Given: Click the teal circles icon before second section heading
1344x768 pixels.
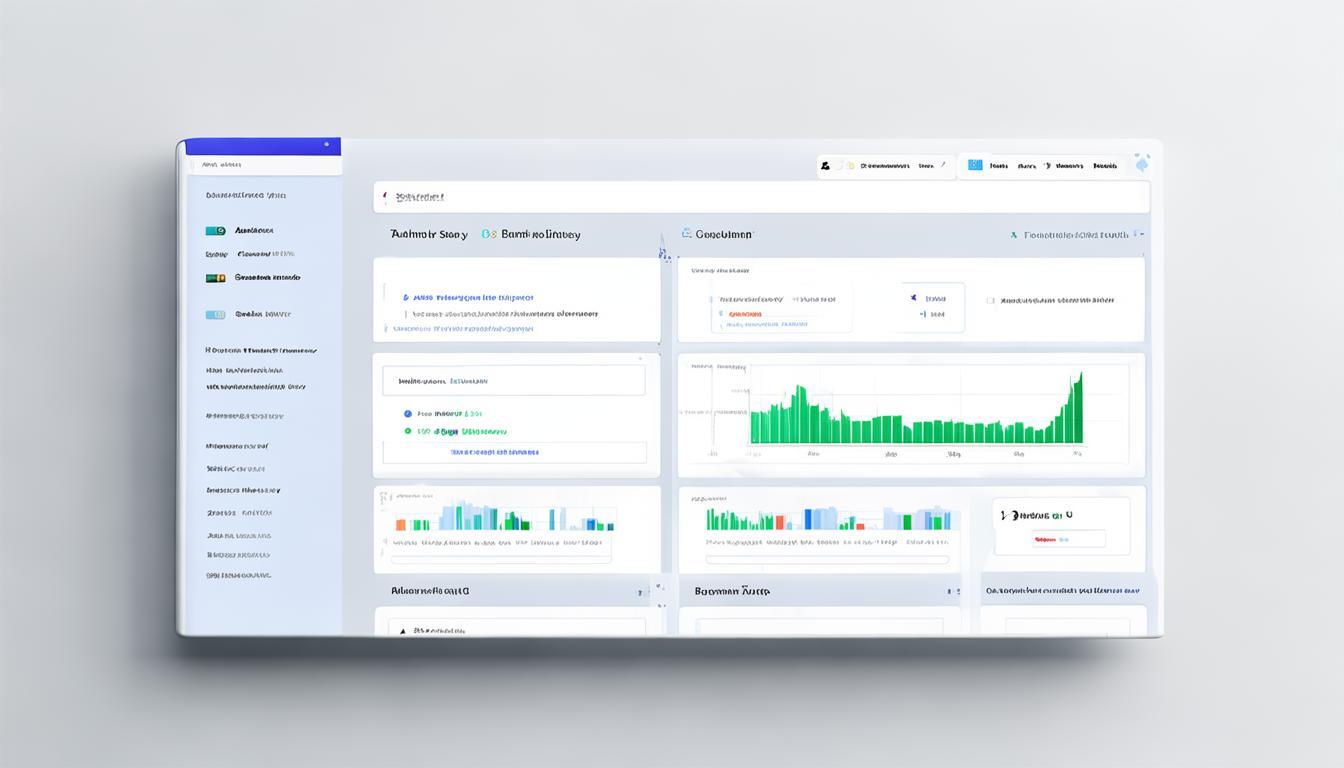Looking at the screenshot, I should coord(488,235).
